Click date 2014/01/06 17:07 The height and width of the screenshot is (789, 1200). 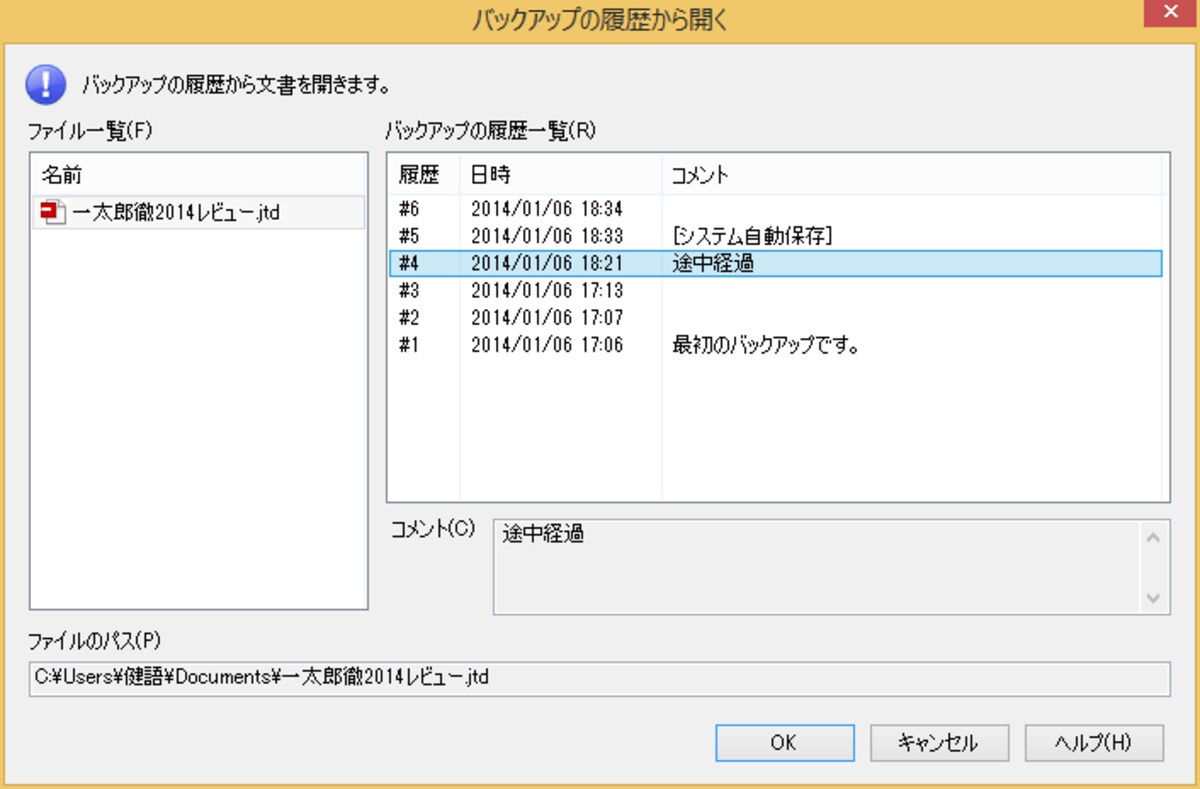point(547,318)
